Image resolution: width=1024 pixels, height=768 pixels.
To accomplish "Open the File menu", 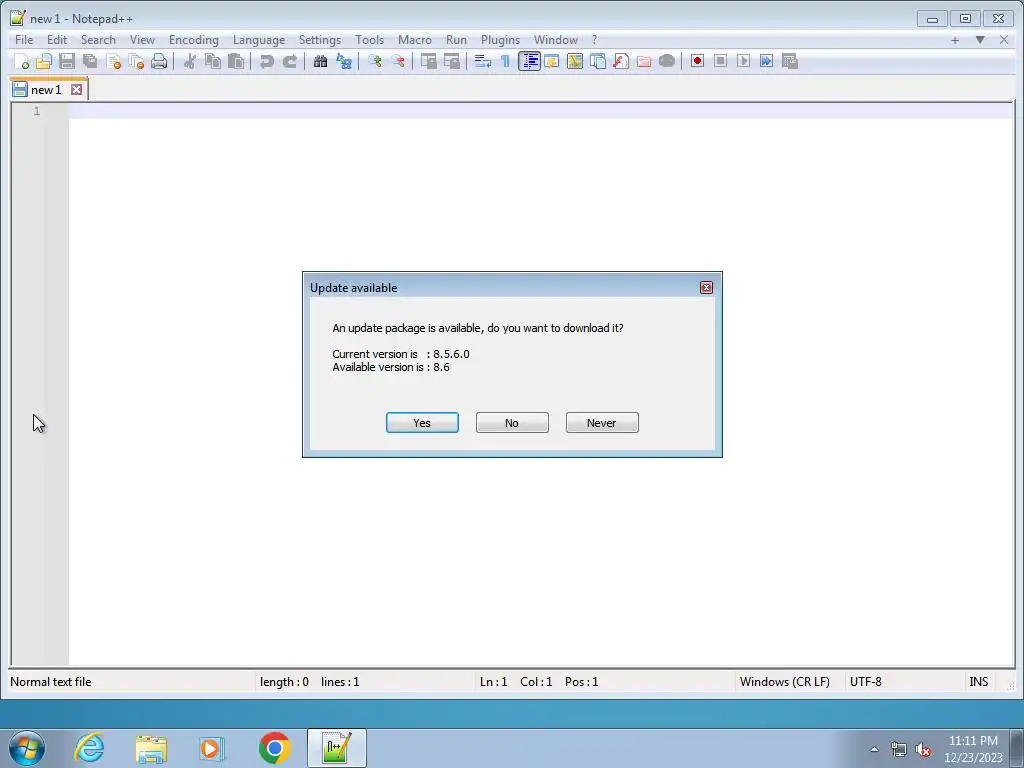I will (24, 40).
